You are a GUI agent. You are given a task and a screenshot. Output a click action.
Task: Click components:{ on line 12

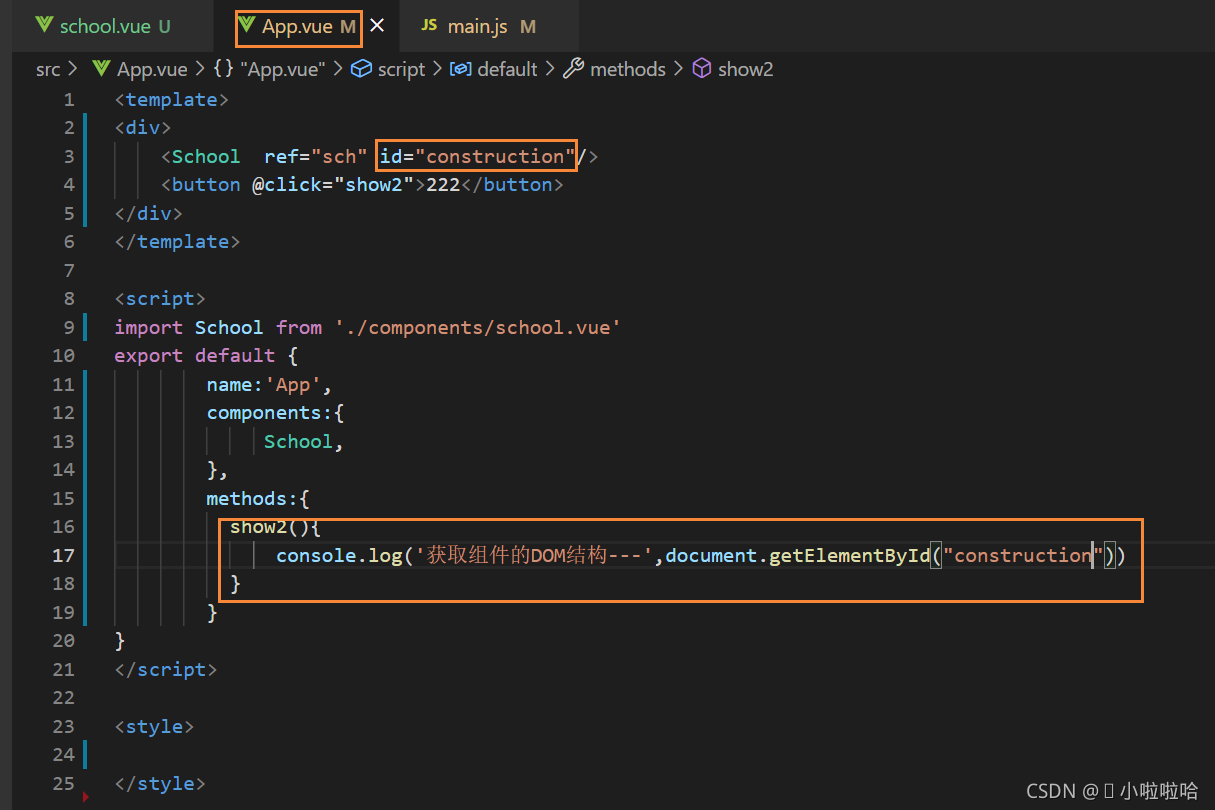click(275, 412)
